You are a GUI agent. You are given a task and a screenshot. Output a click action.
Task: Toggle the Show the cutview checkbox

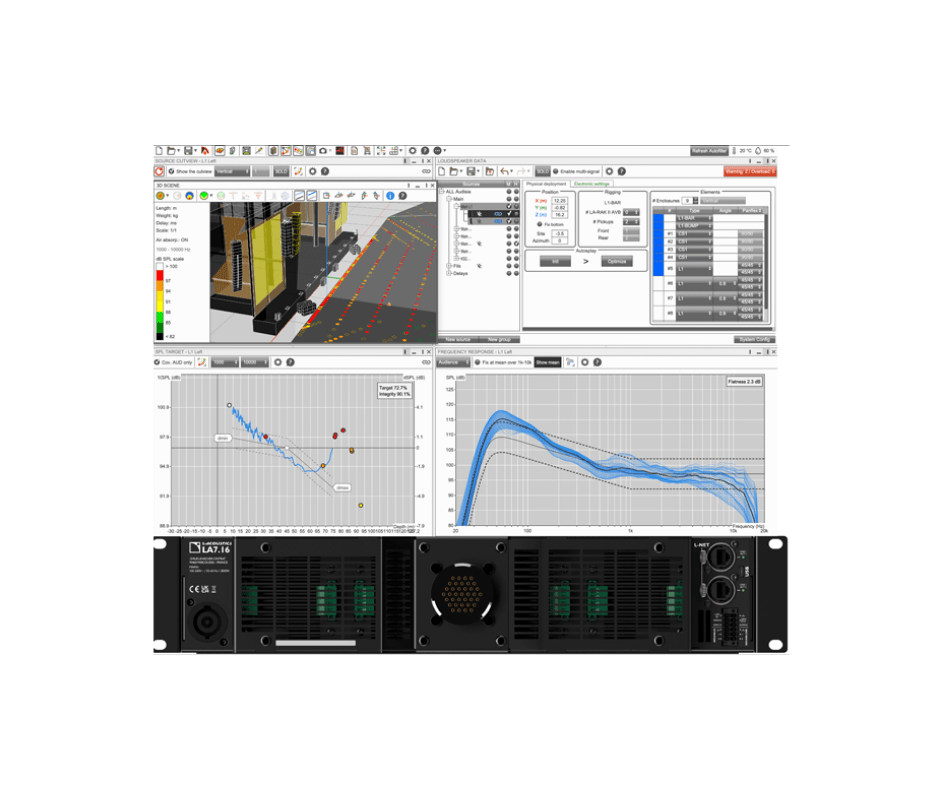click(171, 172)
